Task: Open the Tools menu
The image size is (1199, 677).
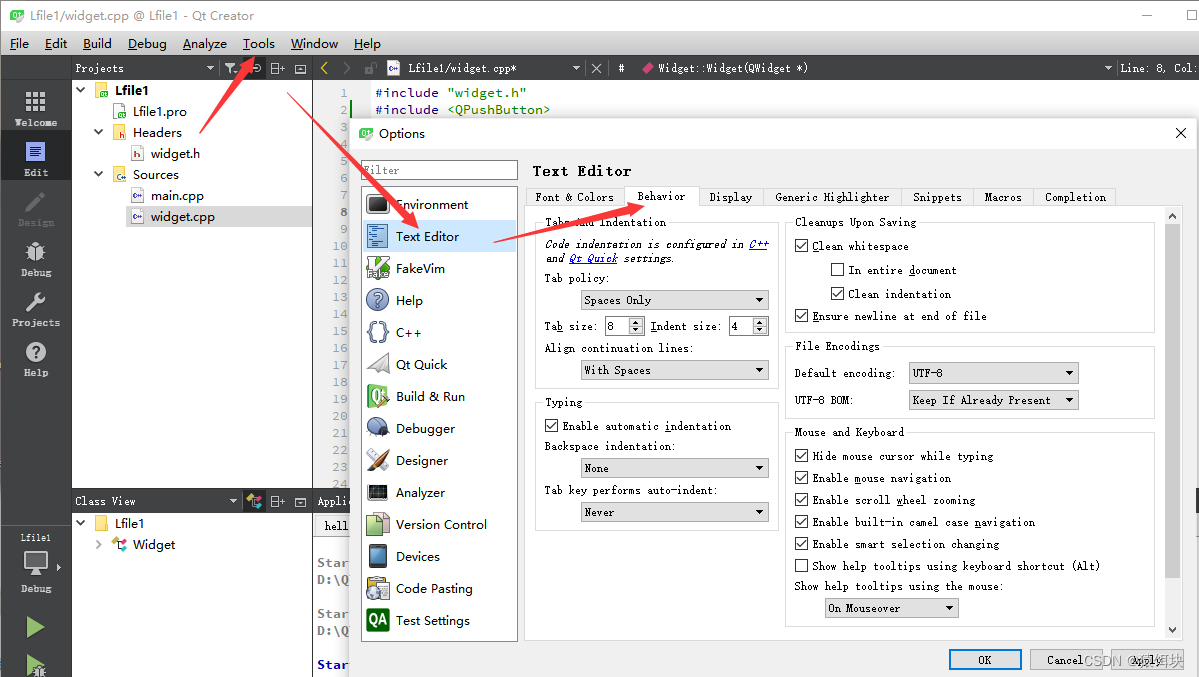Action: [258, 44]
